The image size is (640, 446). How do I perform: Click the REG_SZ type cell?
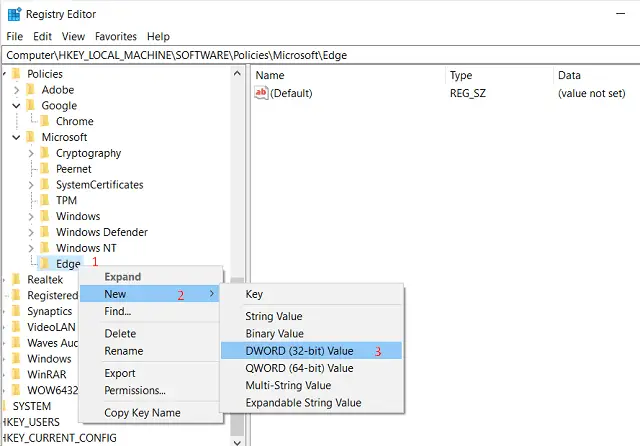tap(468, 93)
